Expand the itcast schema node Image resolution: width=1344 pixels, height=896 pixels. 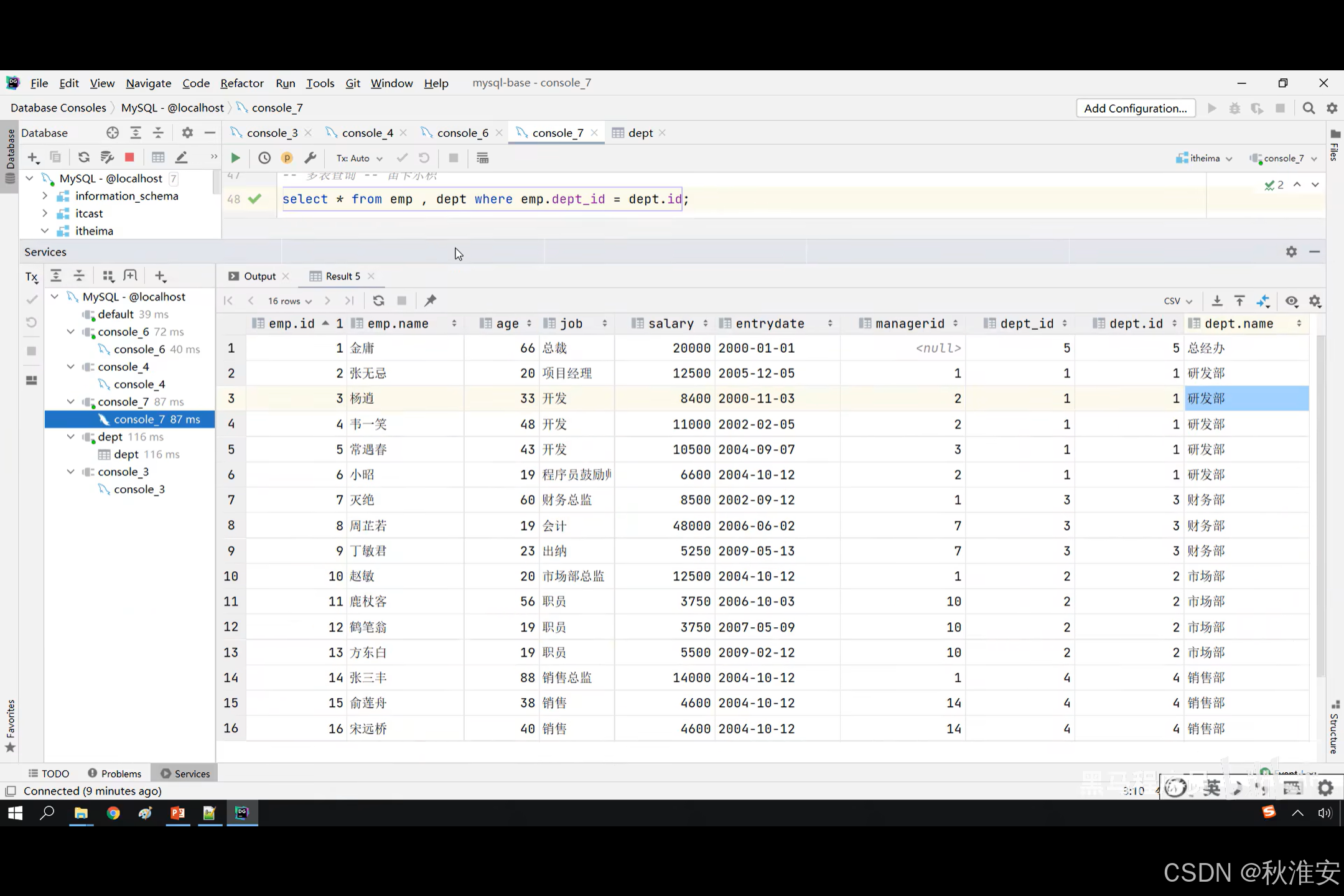coord(45,213)
